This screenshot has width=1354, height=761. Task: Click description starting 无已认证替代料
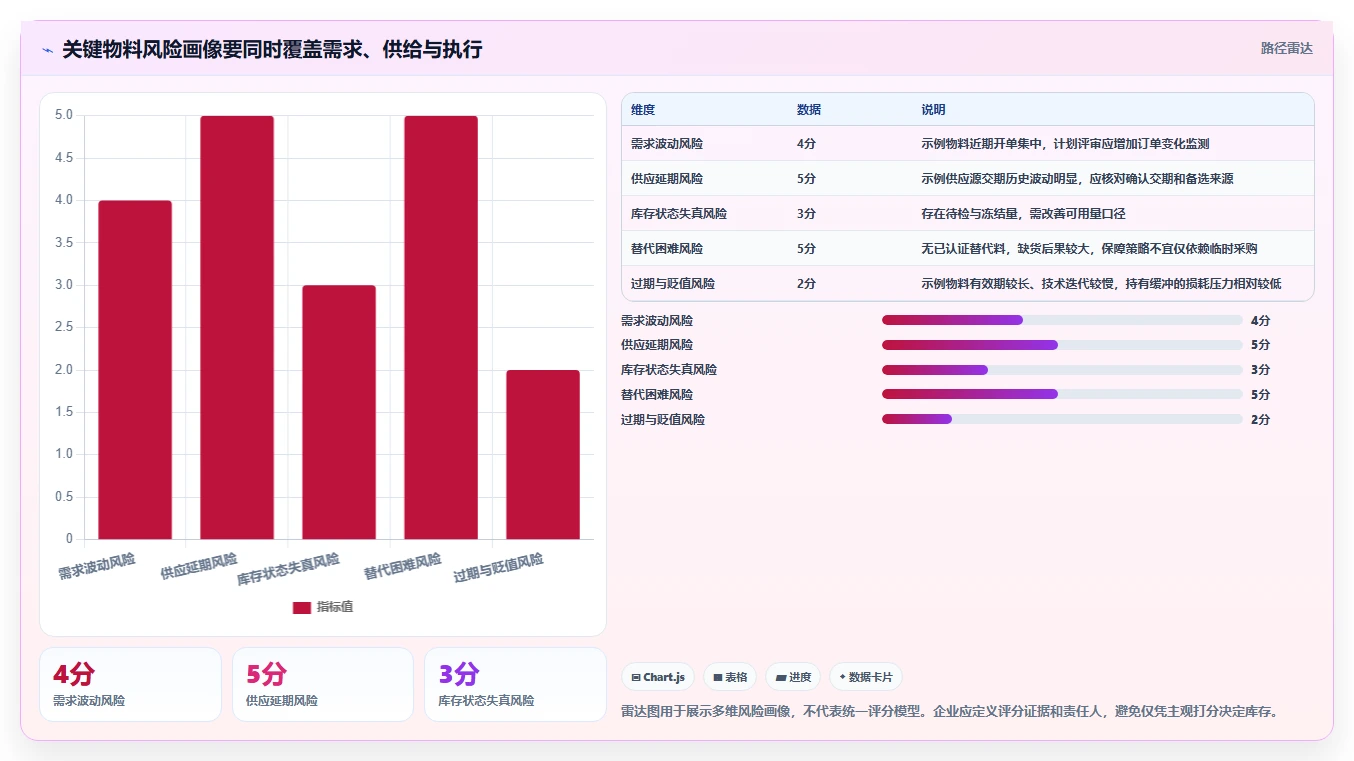click(x=1089, y=249)
